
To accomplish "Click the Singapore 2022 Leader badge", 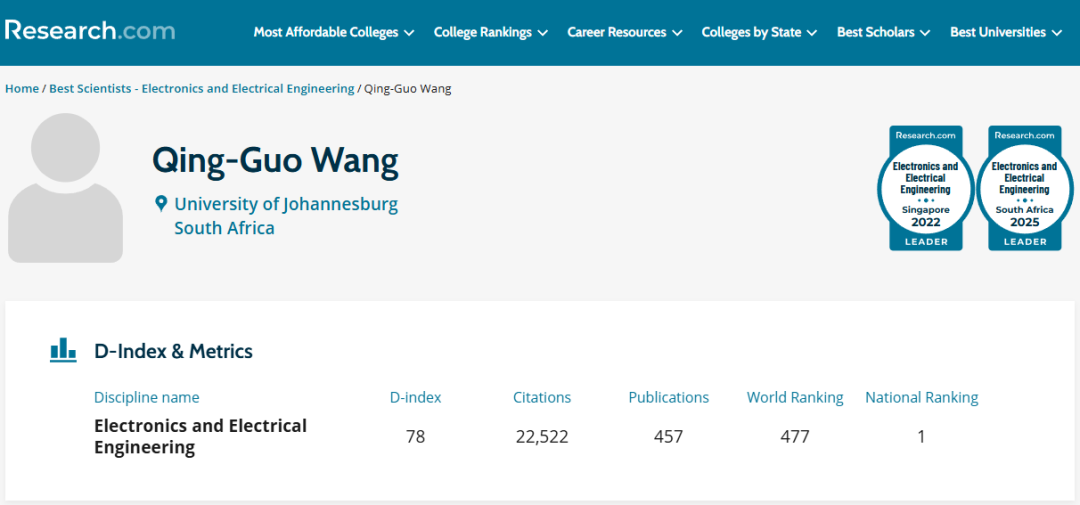I will (926, 187).
